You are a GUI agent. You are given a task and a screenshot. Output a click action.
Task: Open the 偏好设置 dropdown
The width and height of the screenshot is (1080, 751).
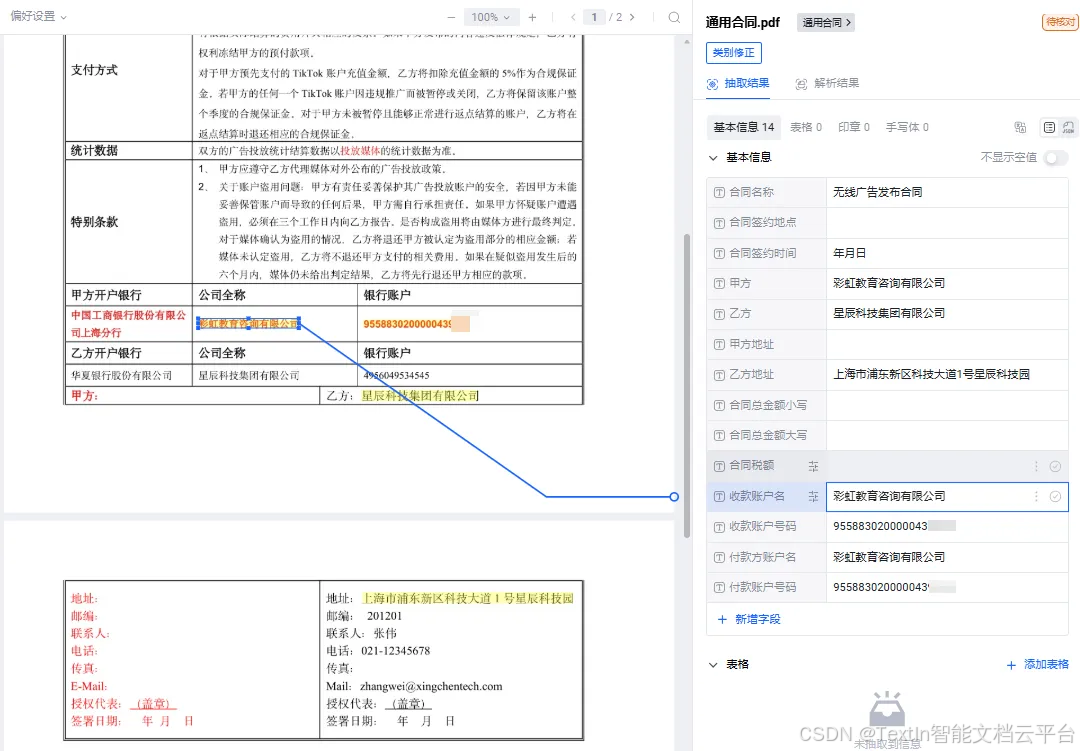tap(39, 17)
